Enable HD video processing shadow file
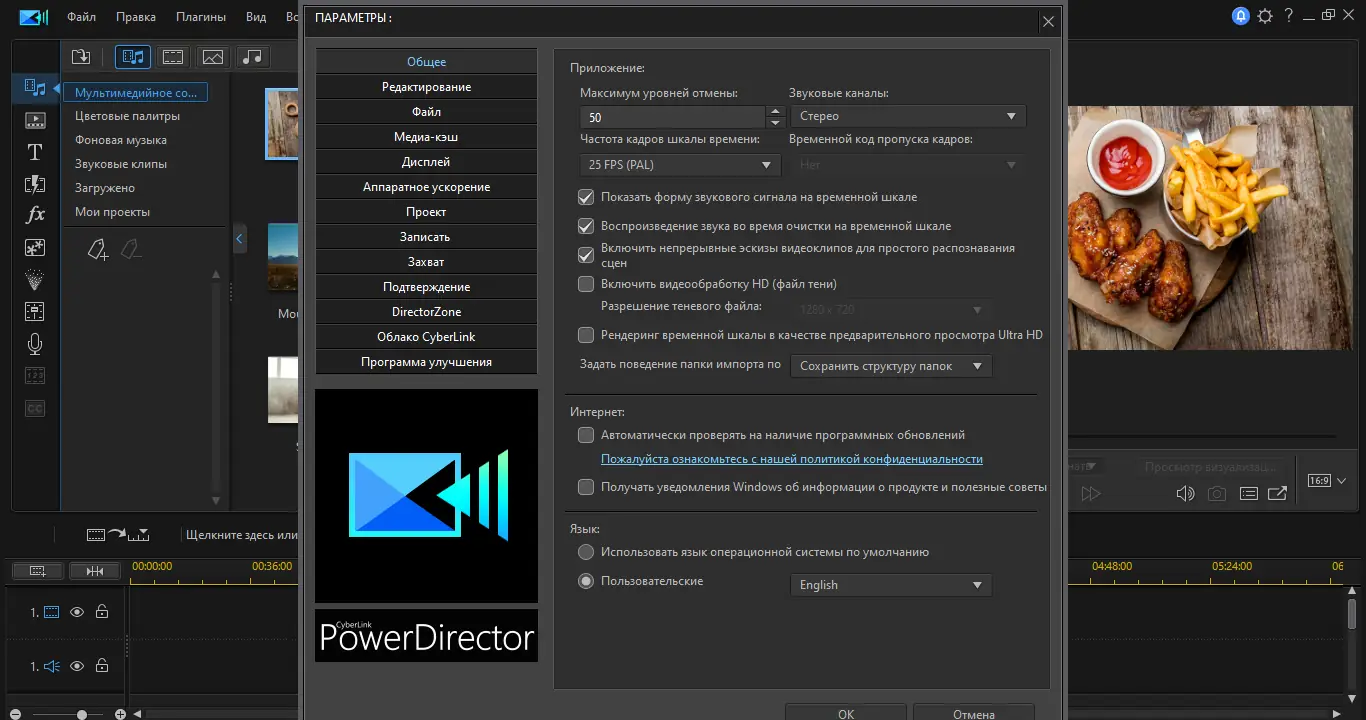 pyautogui.click(x=586, y=284)
